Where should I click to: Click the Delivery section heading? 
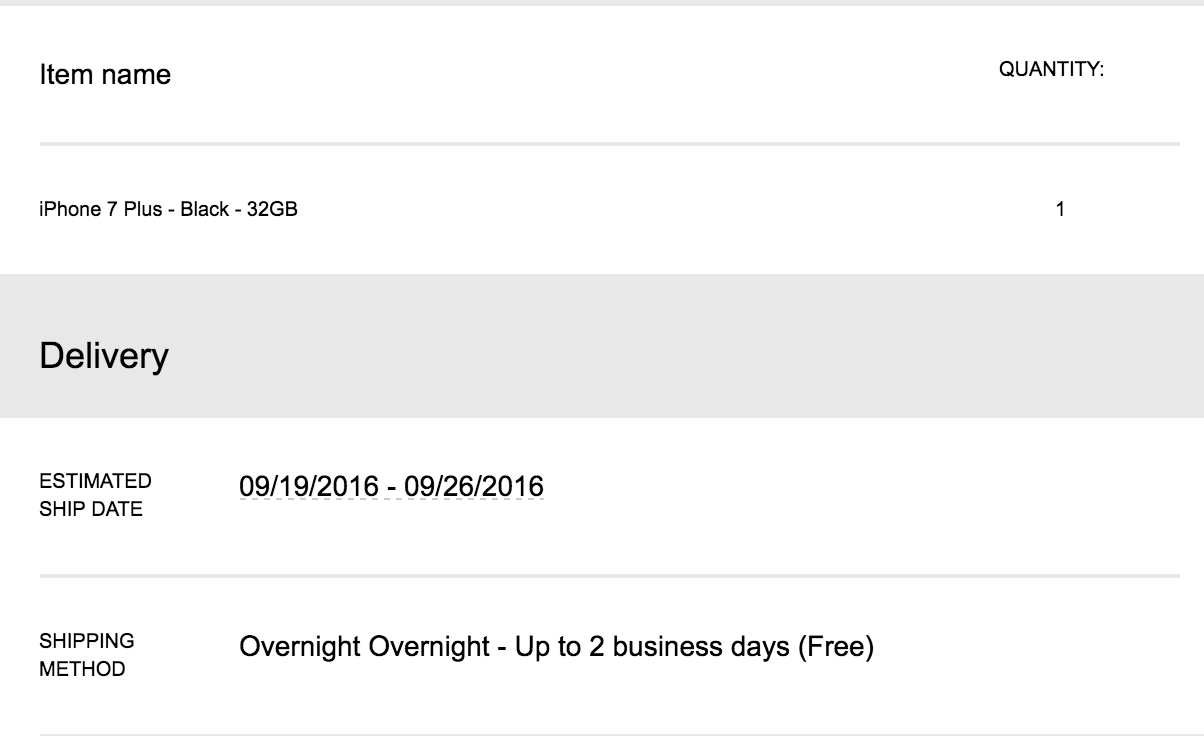coord(104,356)
